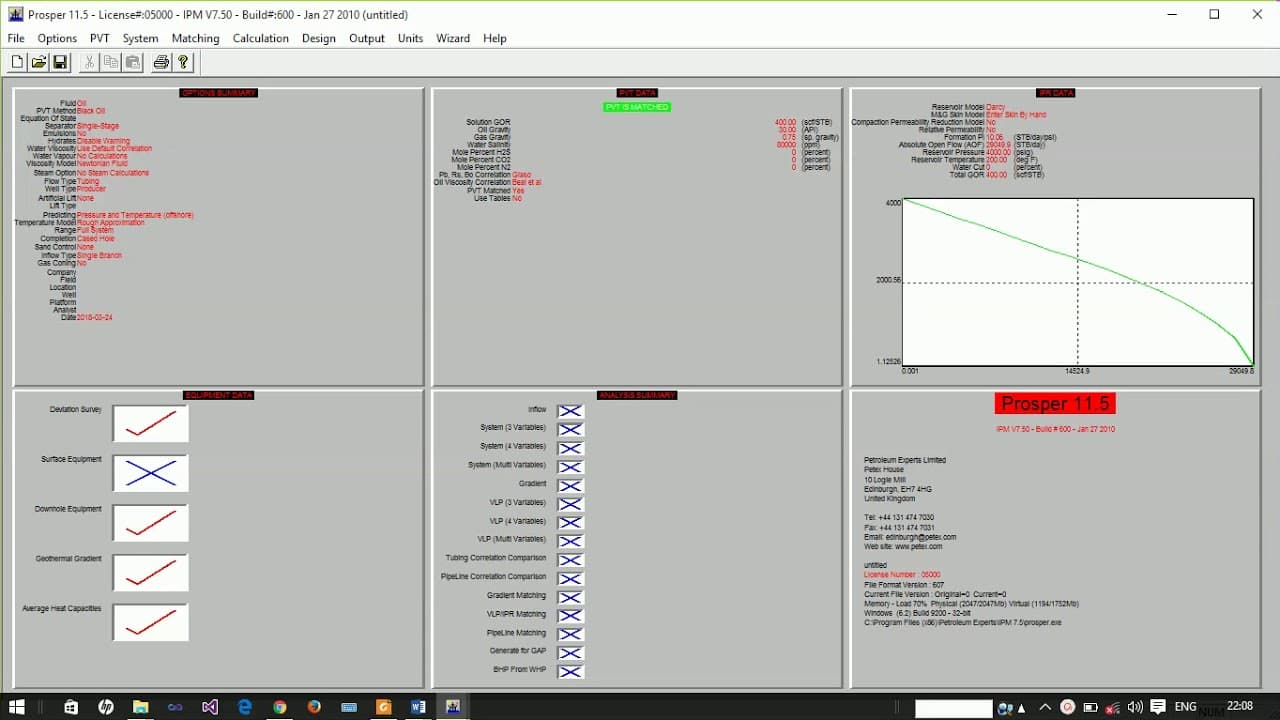Open the System menu
Viewport: 1280px width, 720px height.
coord(141,38)
